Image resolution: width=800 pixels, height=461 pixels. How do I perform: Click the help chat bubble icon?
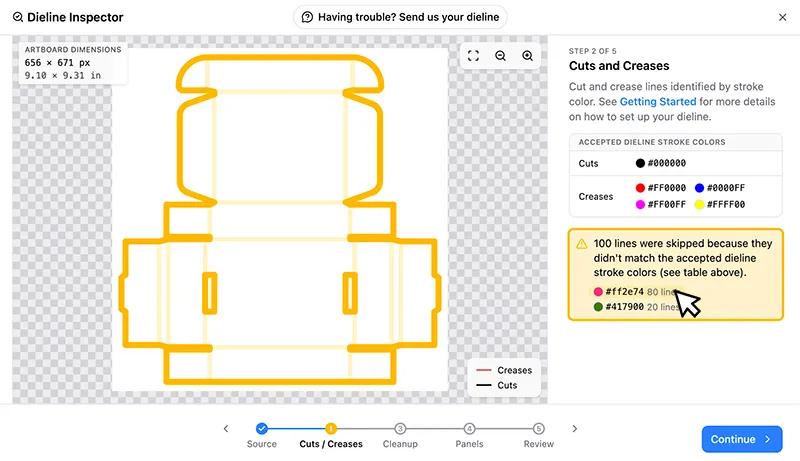coord(307,17)
